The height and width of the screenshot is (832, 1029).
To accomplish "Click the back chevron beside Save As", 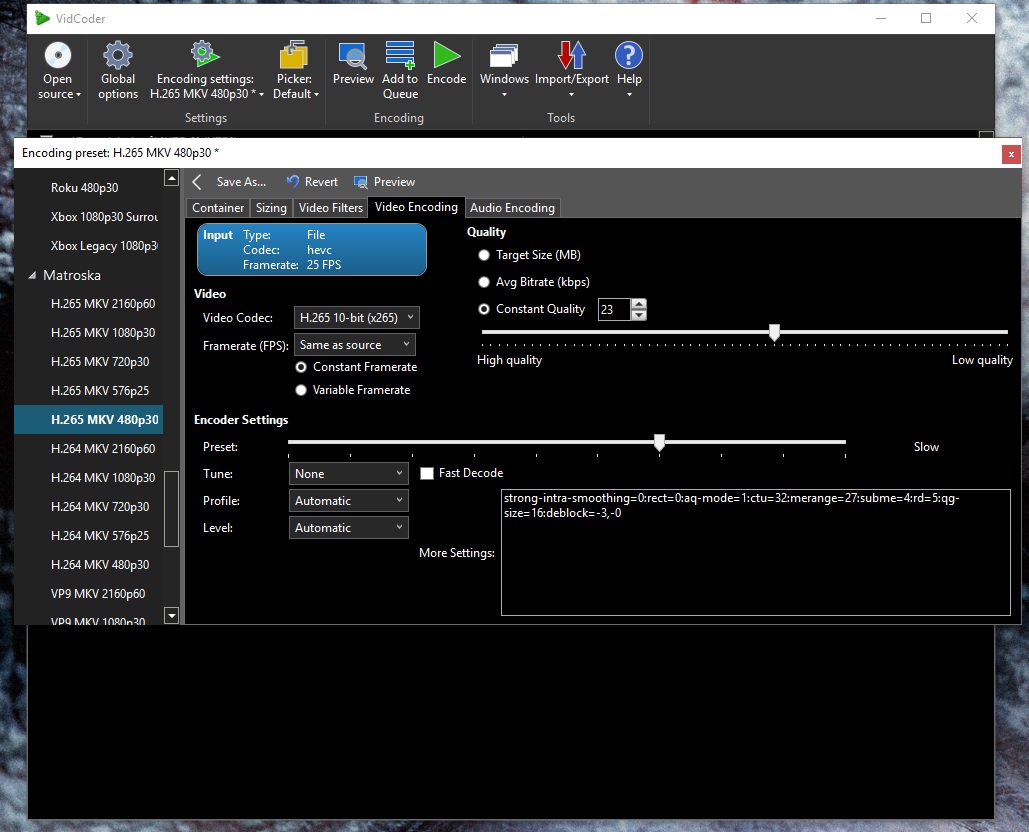I will (x=197, y=182).
